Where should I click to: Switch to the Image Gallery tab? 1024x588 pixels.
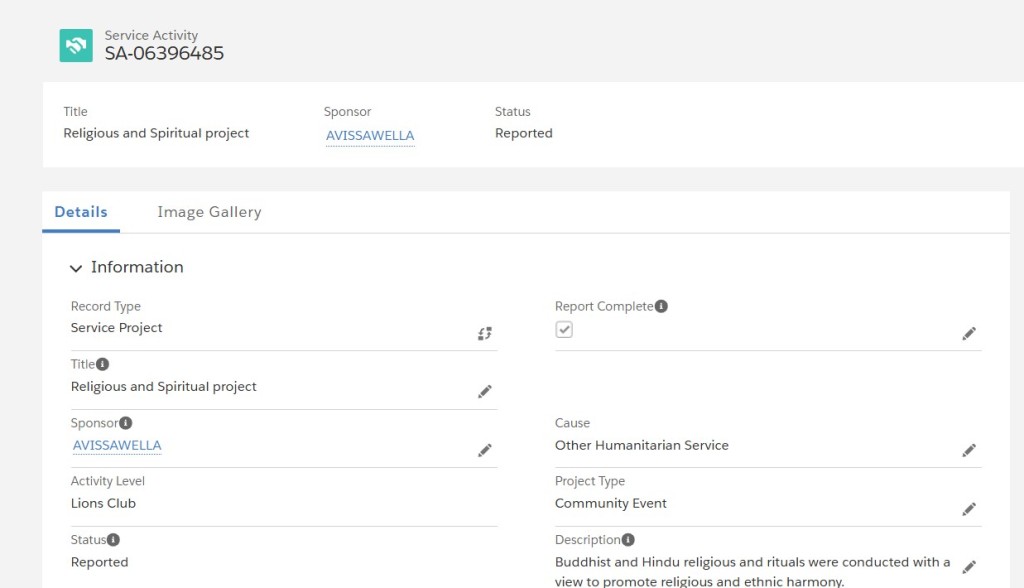point(209,212)
